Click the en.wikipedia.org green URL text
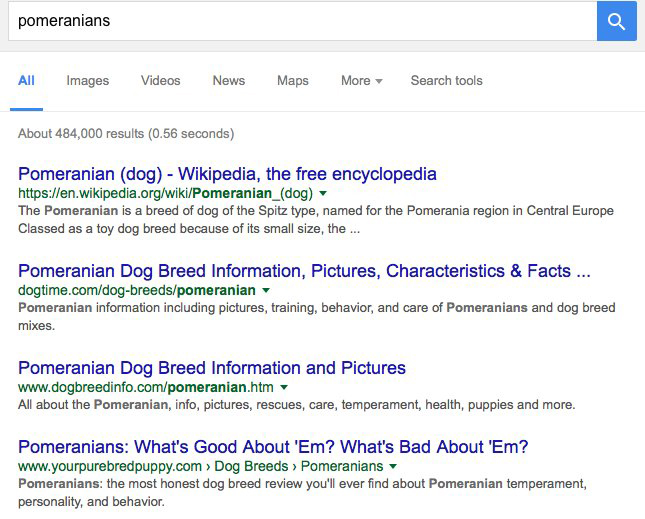The height and width of the screenshot is (519, 645). [165, 193]
